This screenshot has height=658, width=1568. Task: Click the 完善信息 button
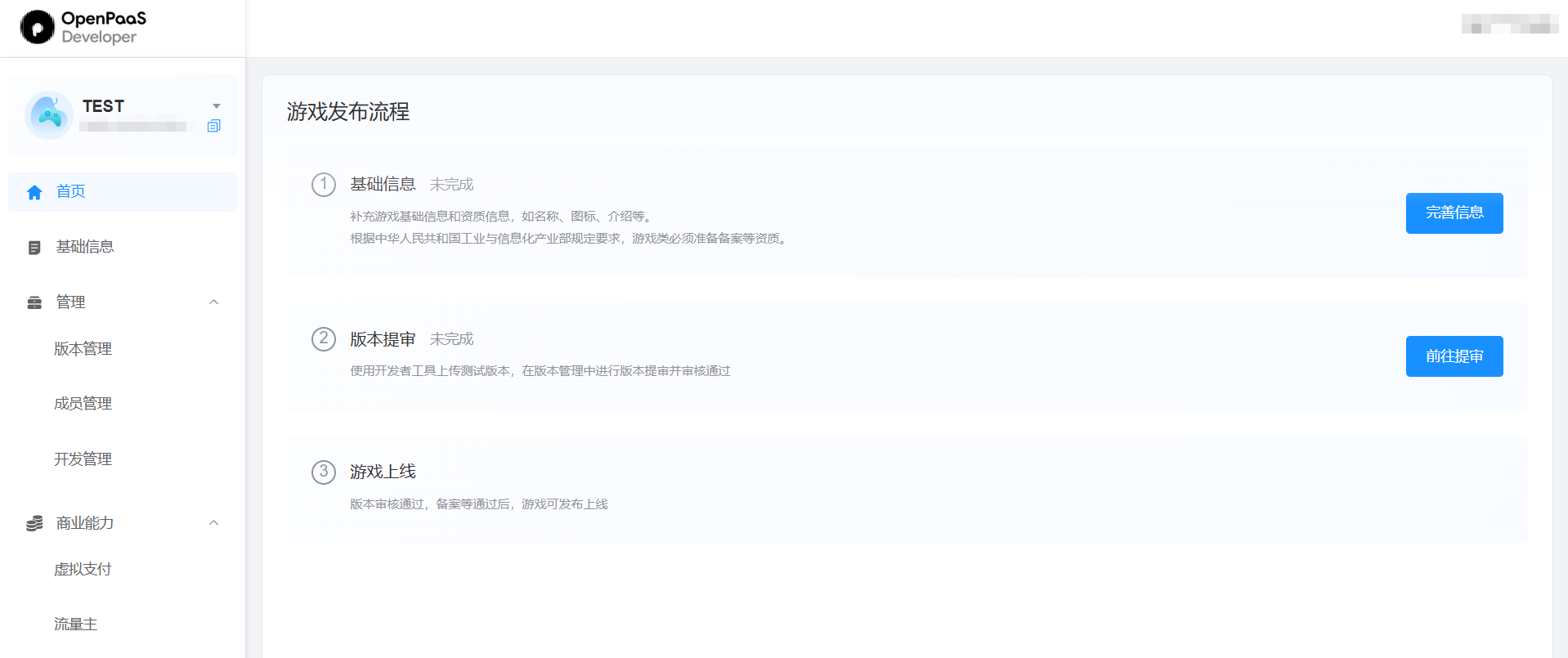coord(1454,213)
